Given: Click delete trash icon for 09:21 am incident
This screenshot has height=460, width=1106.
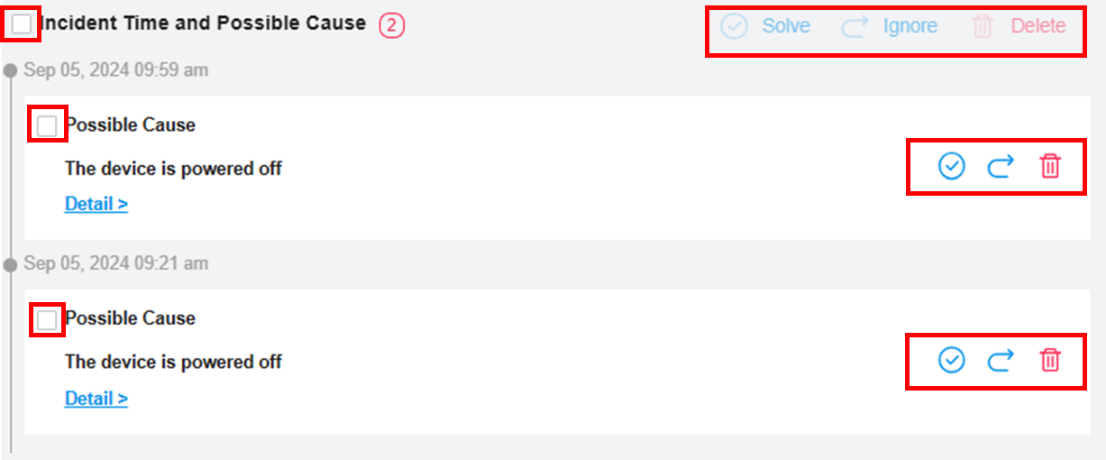Looking at the screenshot, I should click(x=1050, y=361).
